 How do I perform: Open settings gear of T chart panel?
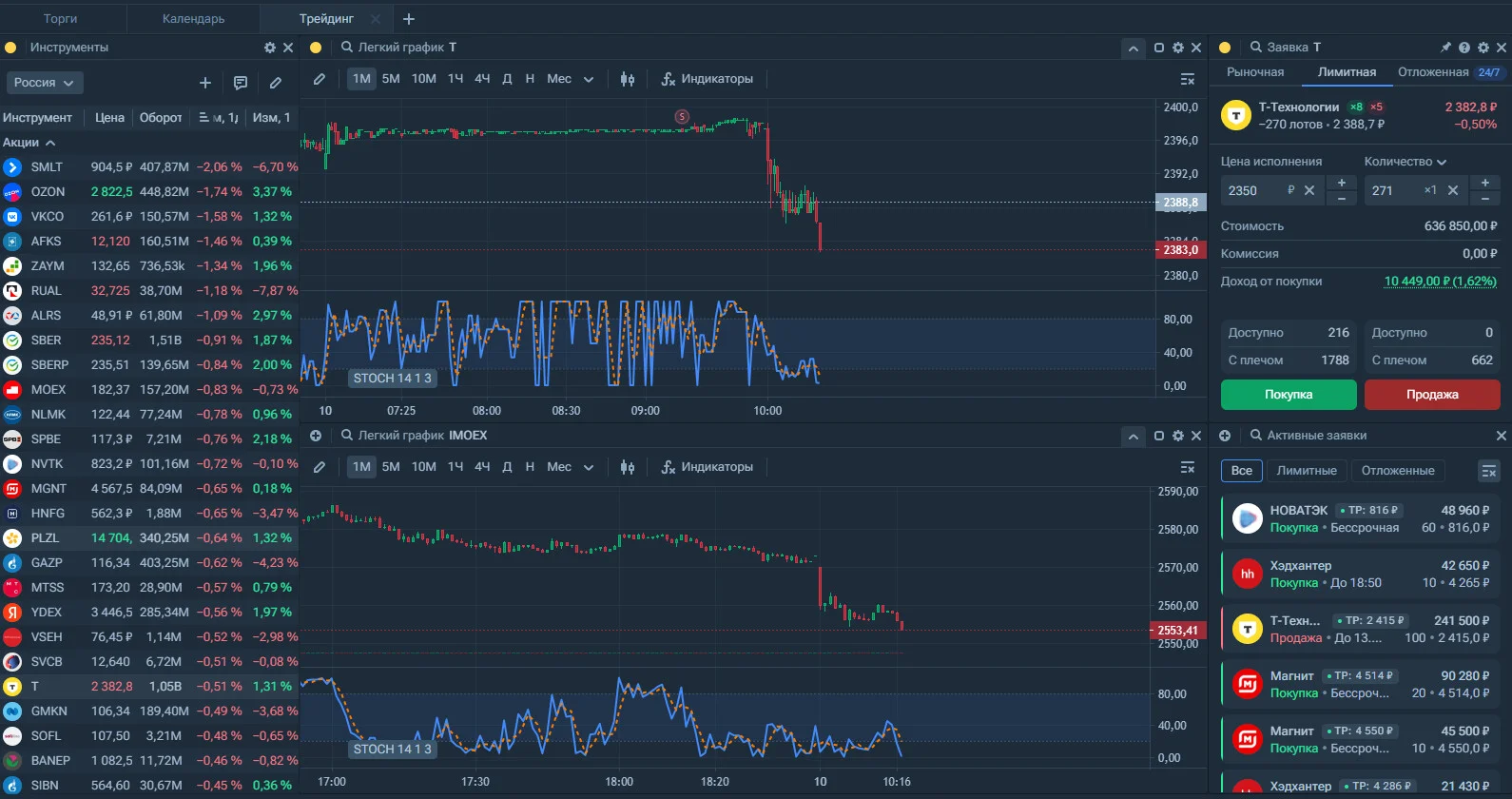[1178, 48]
